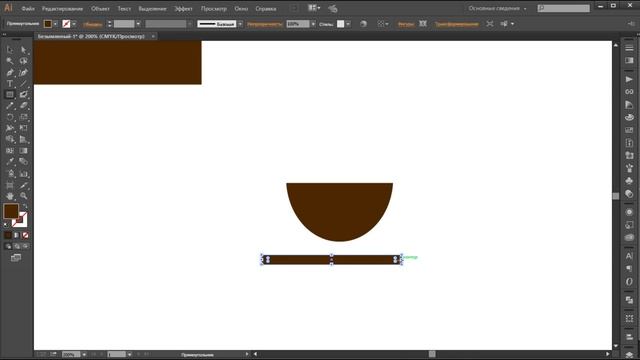Screen dimensions: 640x360
Task: Open the workspace switcher 'Основные сведения'
Action: click(x=497, y=8)
